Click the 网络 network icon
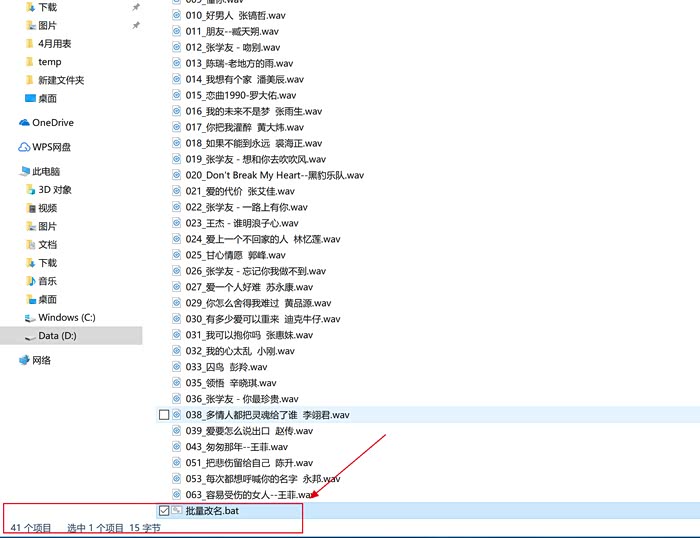 pos(24,360)
